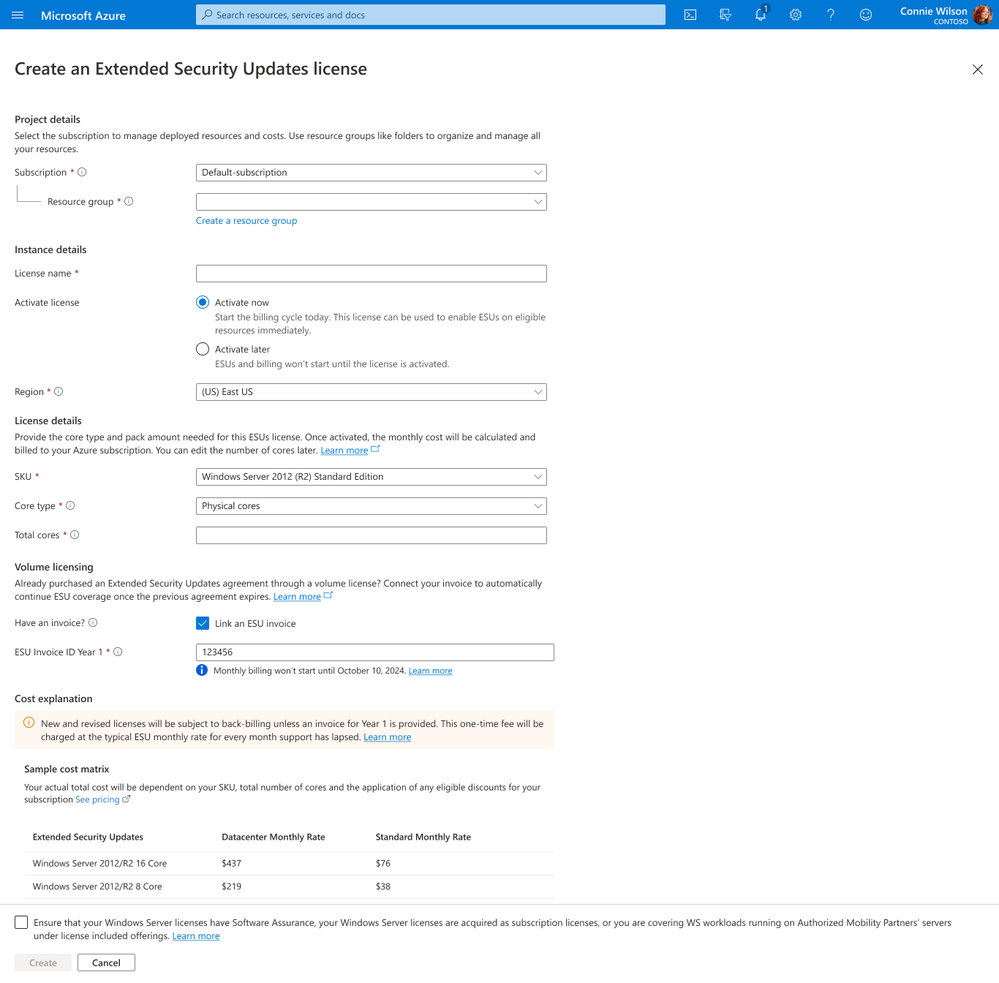Click the $76 standard rate cell

pos(383,863)
